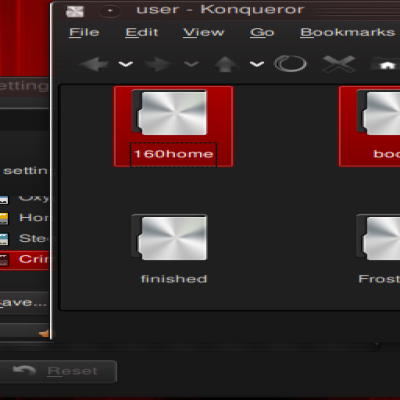Open the File menu
The image size is (400, 400).
pyautogui.click(x=84, y=32)
